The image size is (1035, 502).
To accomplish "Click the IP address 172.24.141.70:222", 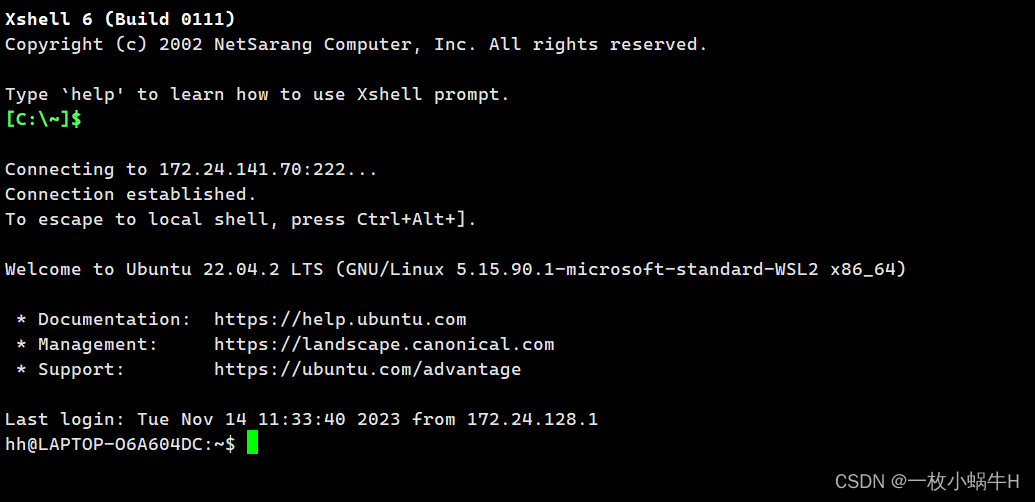I will [252, 170].
